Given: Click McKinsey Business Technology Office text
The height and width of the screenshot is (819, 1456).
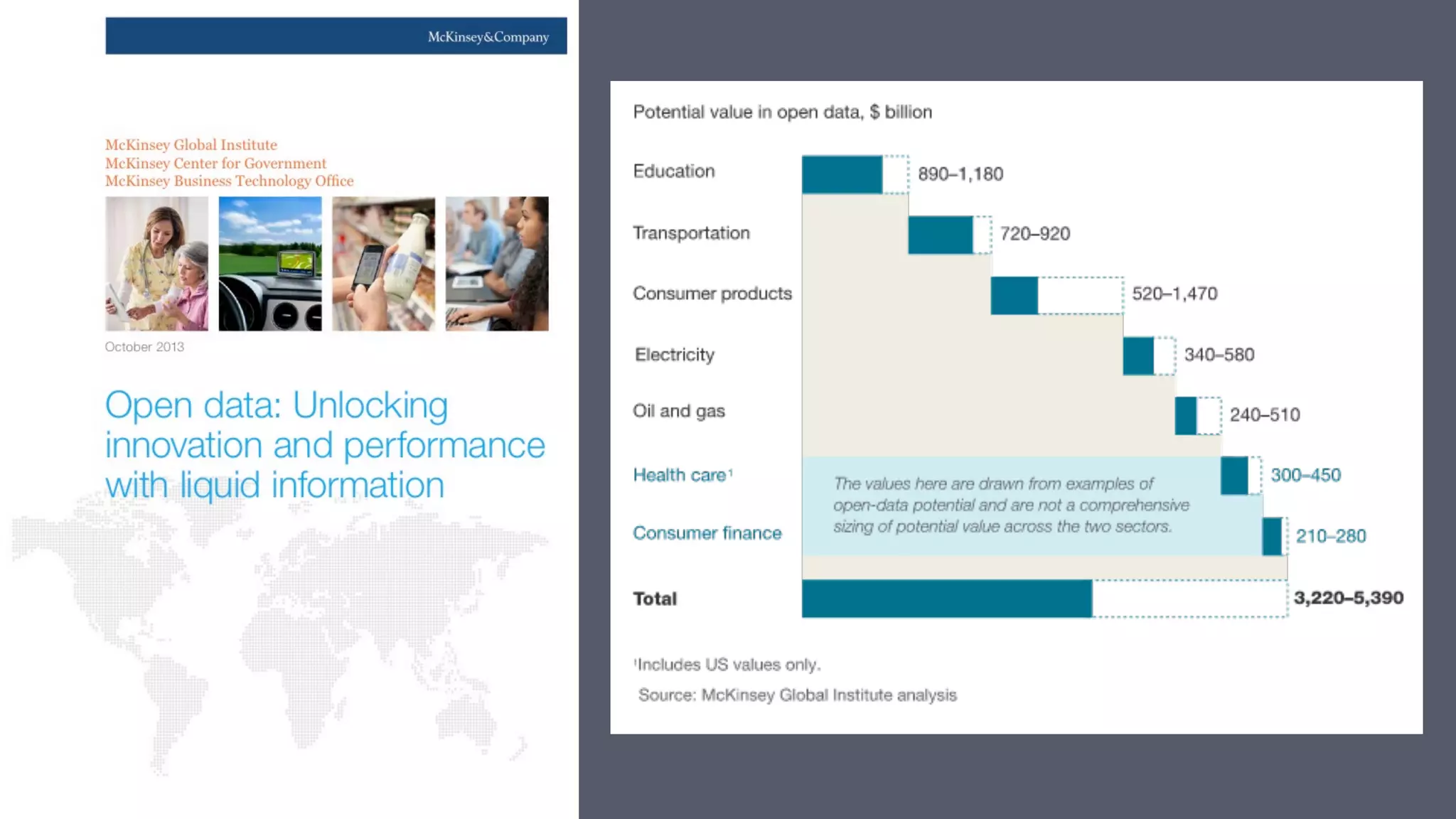Looking at the screenshot, I should [x=229, y=181].
